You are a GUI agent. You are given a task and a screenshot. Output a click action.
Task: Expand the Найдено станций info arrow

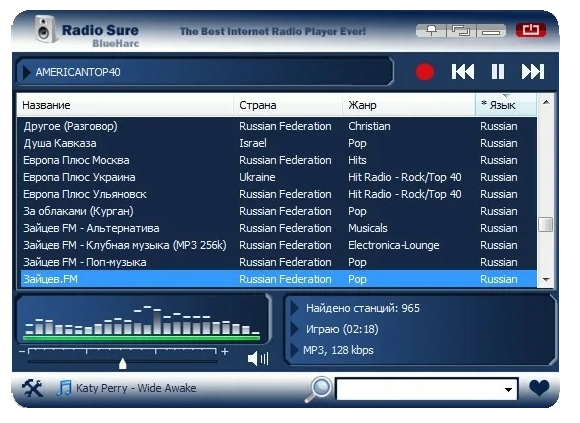(295, 308)
